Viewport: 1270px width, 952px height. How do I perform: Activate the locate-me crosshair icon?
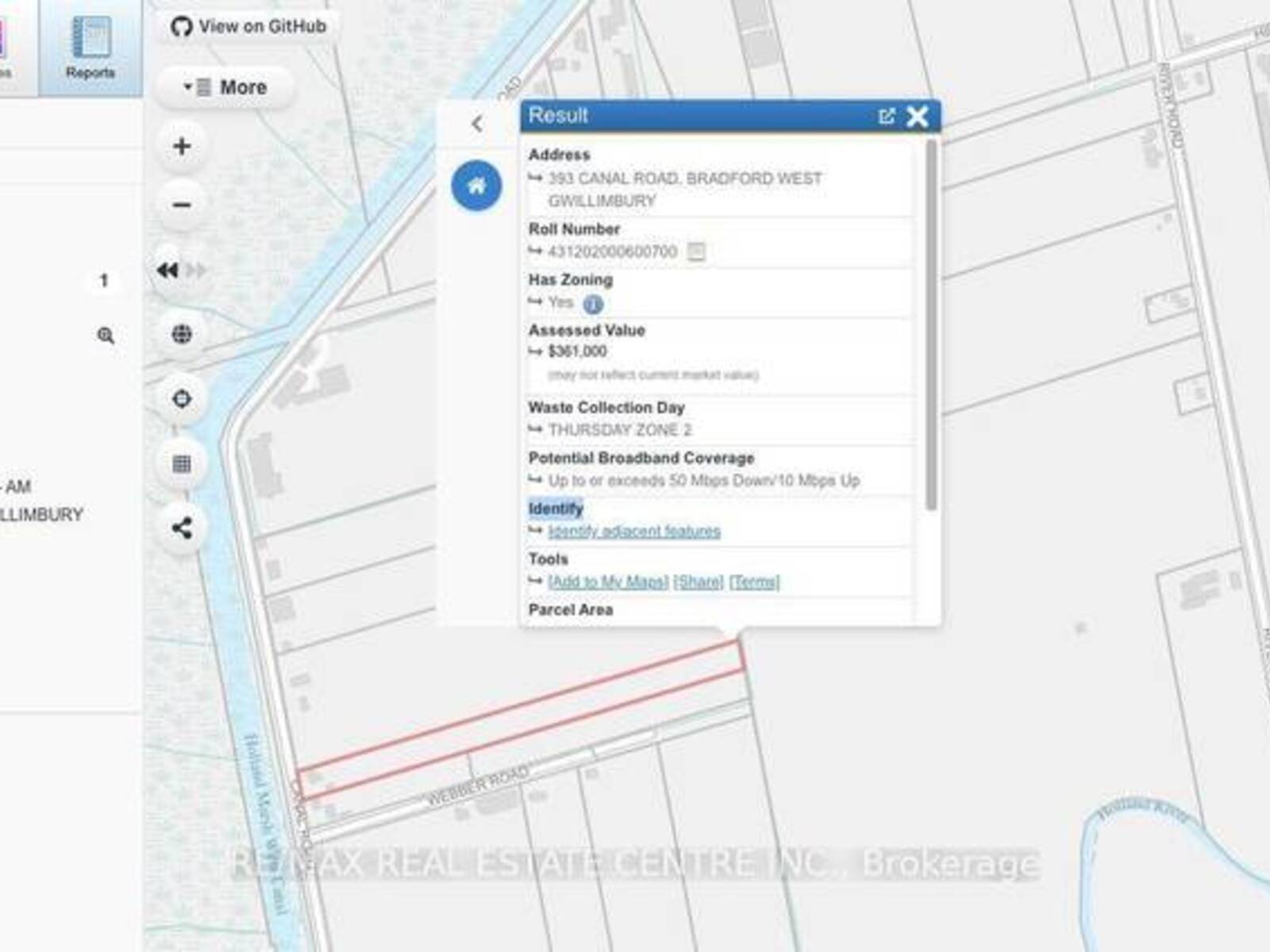click(182, 398)
